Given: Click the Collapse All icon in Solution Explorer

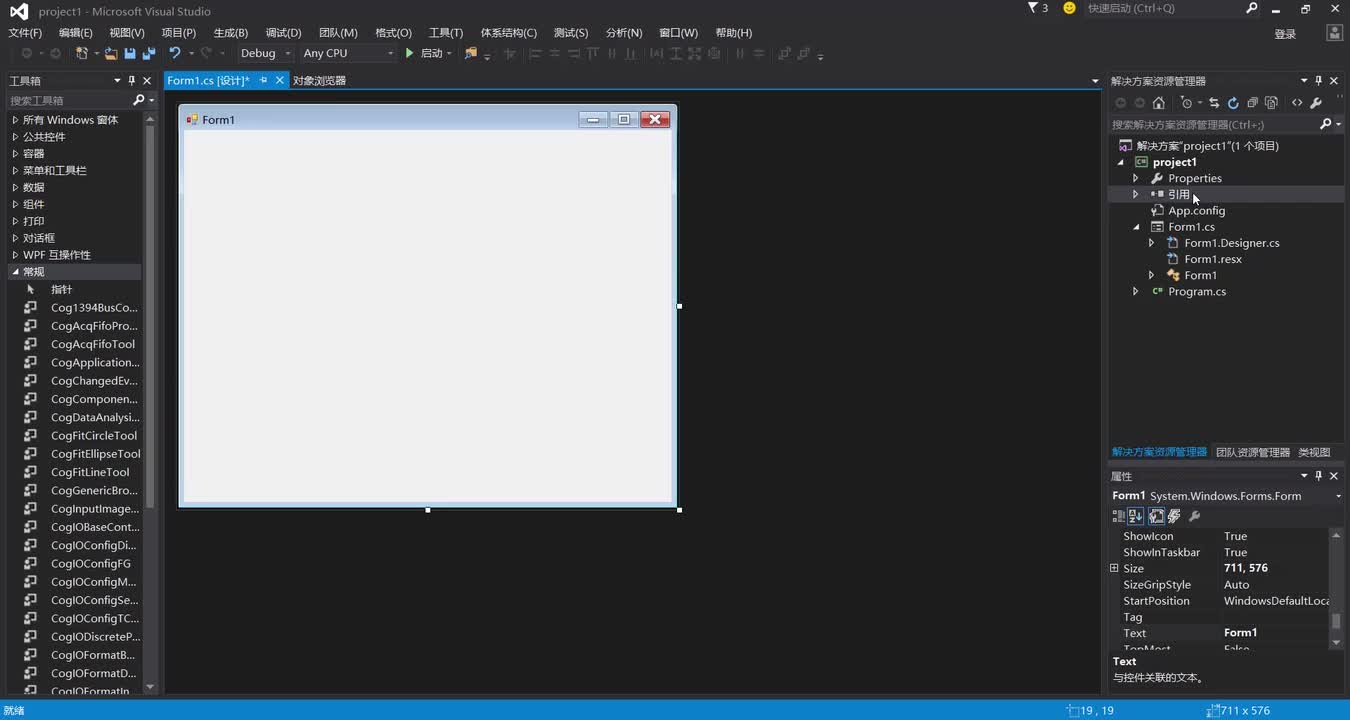Looking at the screenshot, I should (x=1252, y=102).
